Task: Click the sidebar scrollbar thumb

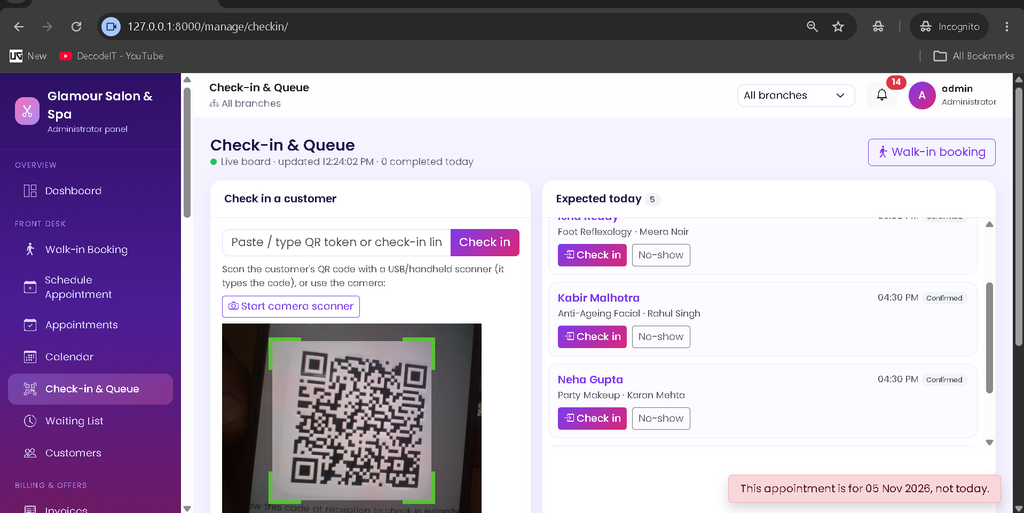Action: 187,152
